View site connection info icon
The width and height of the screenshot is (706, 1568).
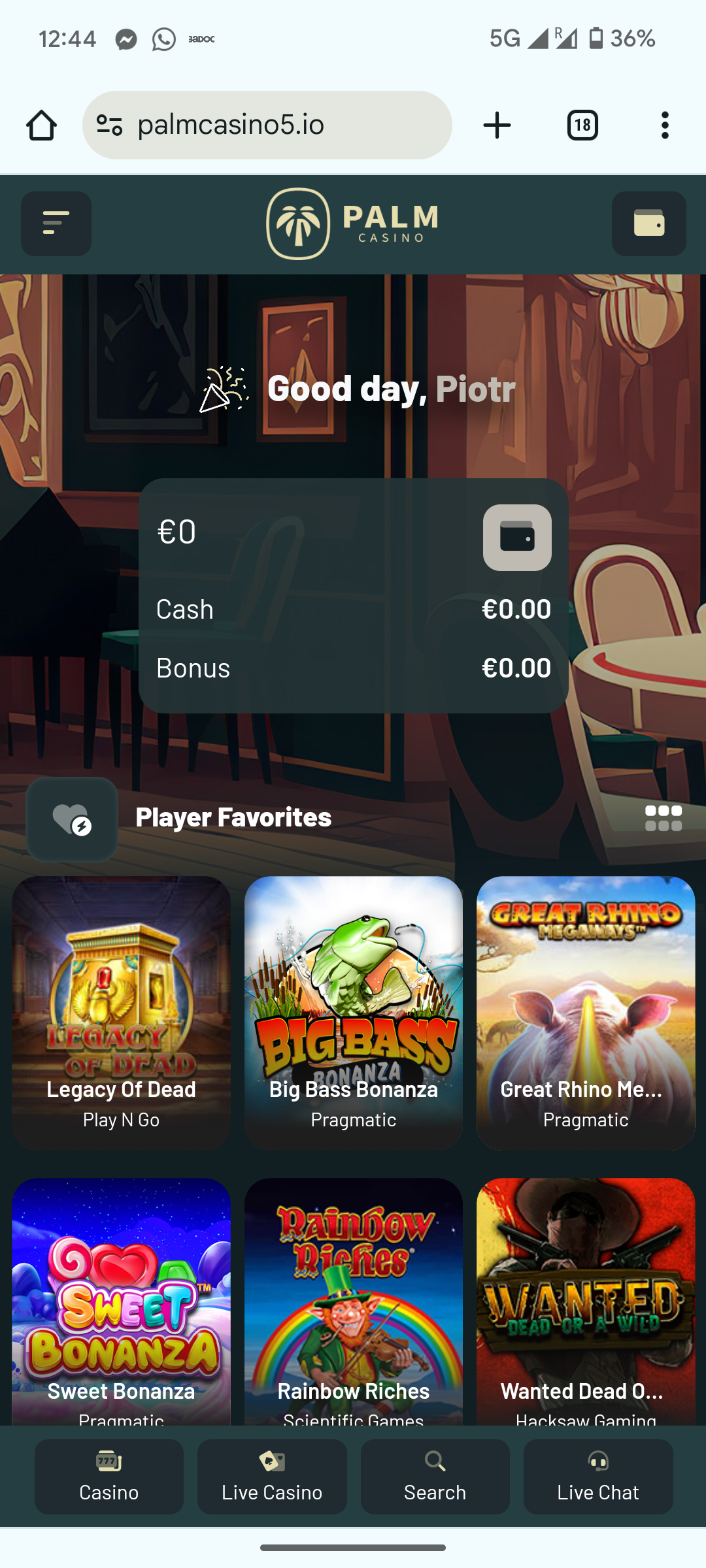point(109,125)
